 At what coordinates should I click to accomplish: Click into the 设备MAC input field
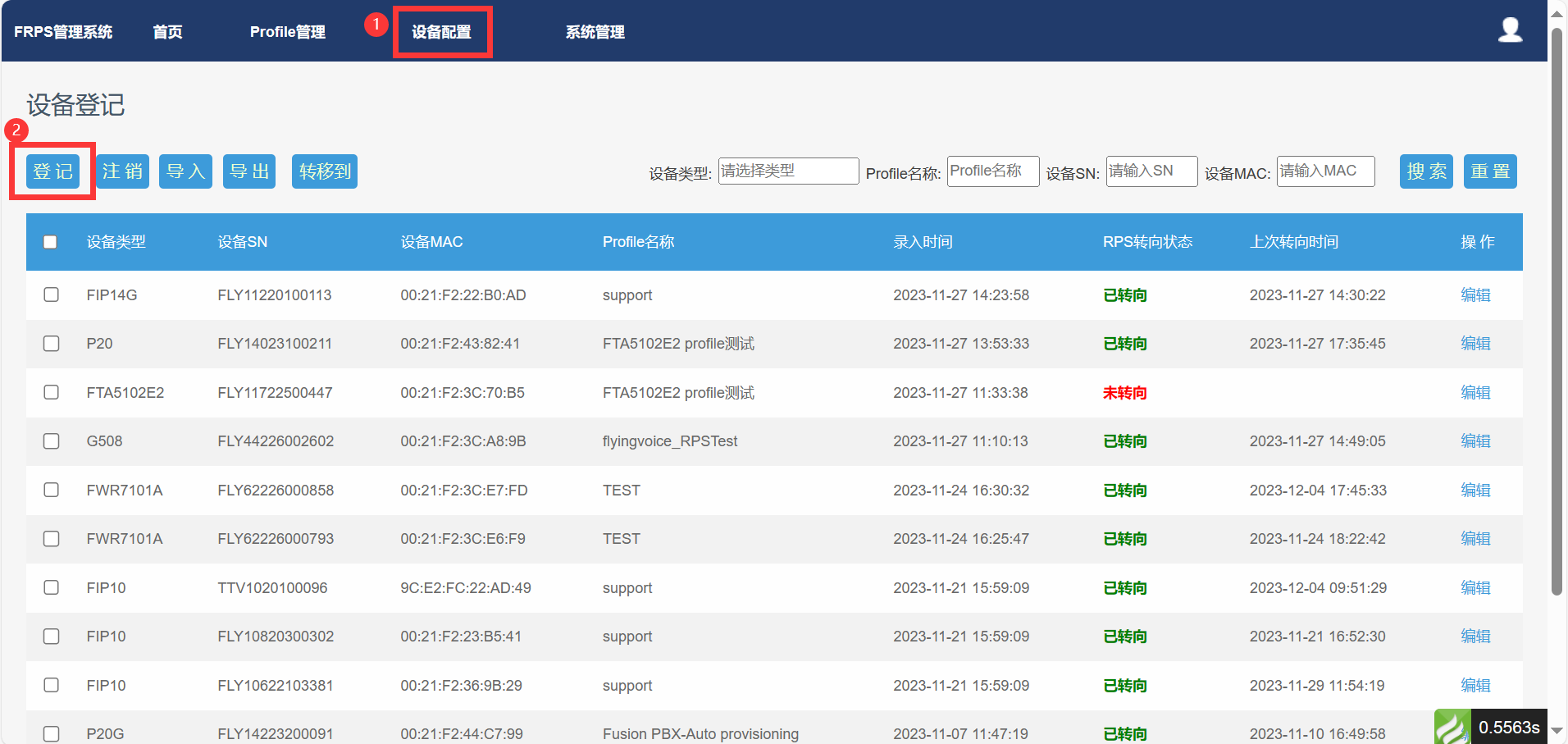click(x=1324, y=171)
